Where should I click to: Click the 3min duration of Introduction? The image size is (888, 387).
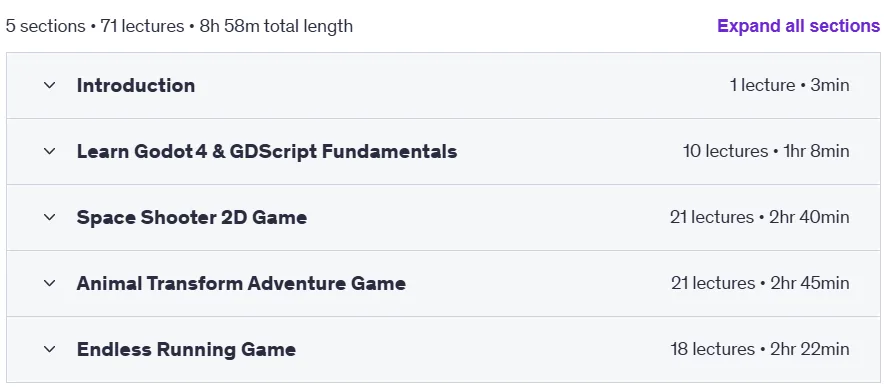click(x=830, y=86)
